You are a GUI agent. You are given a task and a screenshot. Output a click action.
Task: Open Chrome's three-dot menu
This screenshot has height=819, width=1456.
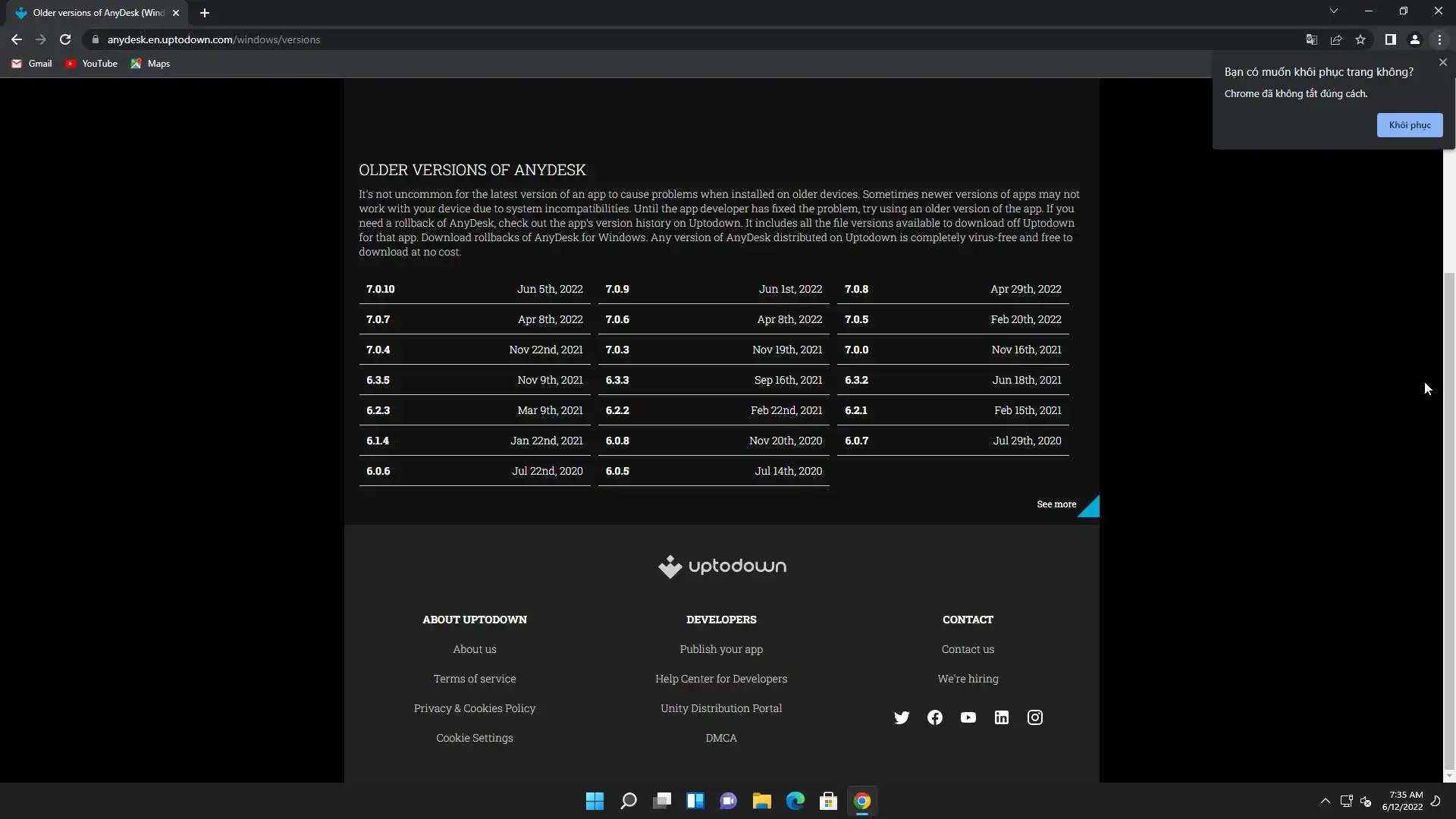[1439, 39]
